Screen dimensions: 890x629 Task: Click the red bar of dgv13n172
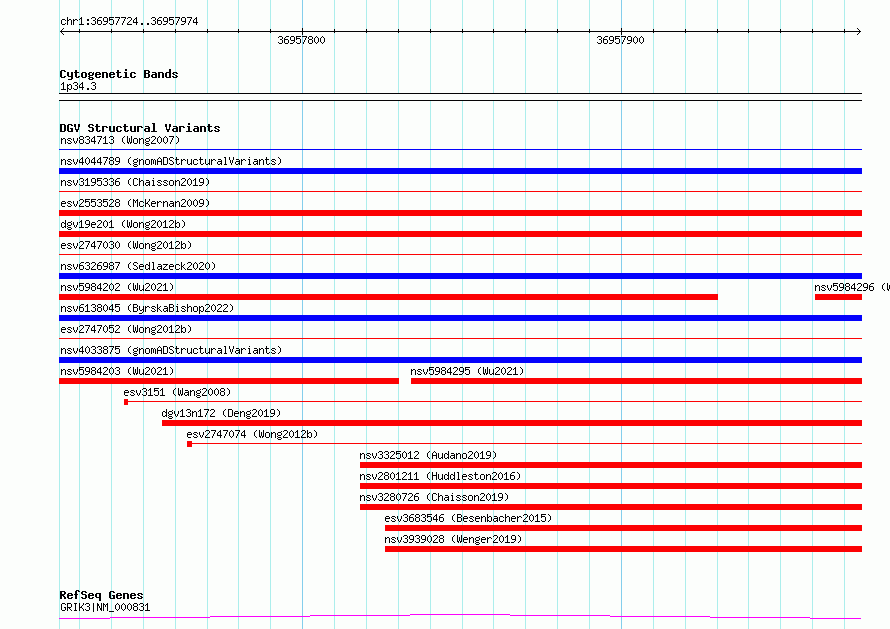[x=512, y=423]
